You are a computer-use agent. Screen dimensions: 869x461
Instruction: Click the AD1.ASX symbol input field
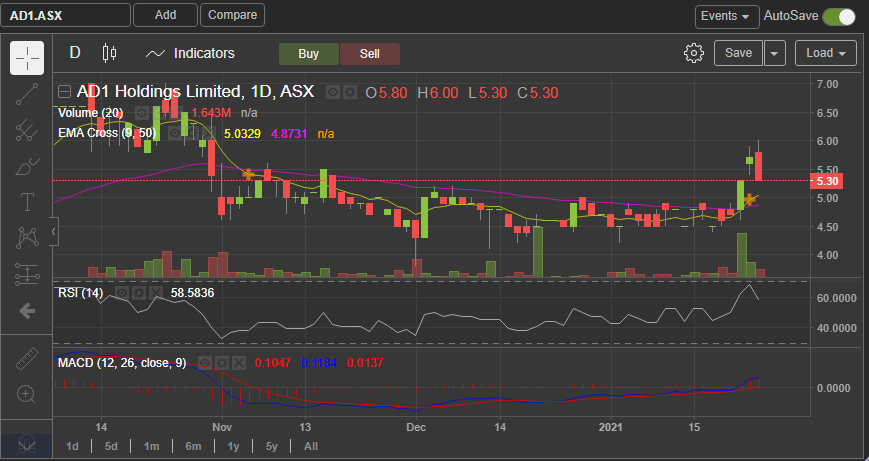pos(65,15)
